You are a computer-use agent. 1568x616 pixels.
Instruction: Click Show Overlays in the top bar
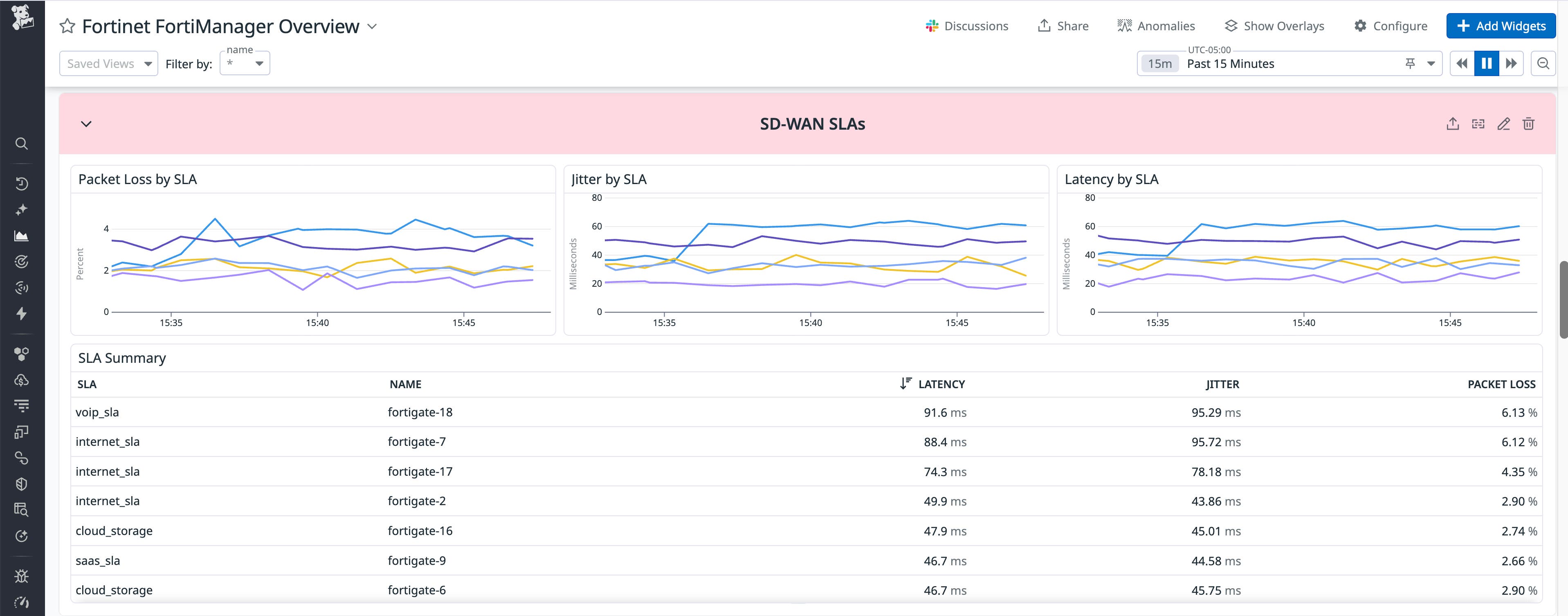pyautogui.click(x=1274, y=26)
